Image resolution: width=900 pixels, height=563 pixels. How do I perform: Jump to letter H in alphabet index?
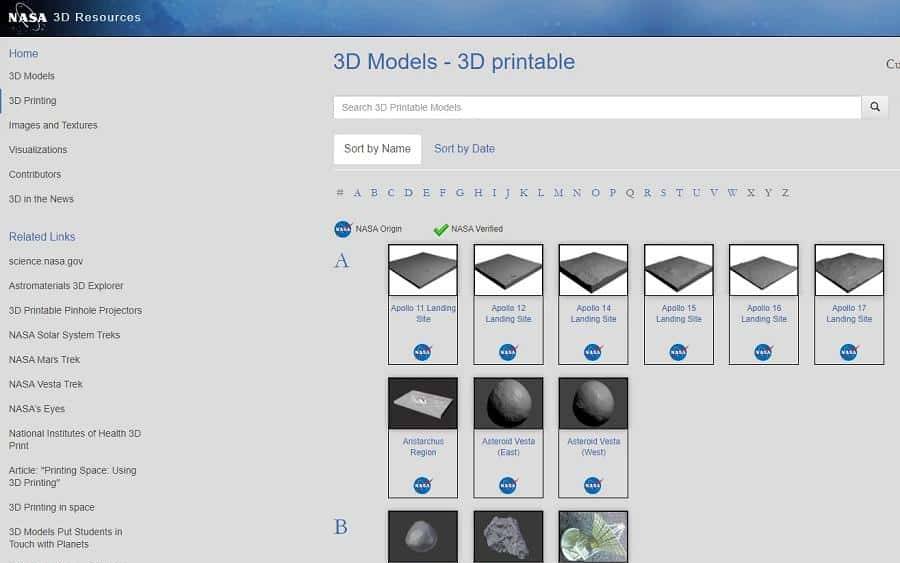tap(478, 193)
